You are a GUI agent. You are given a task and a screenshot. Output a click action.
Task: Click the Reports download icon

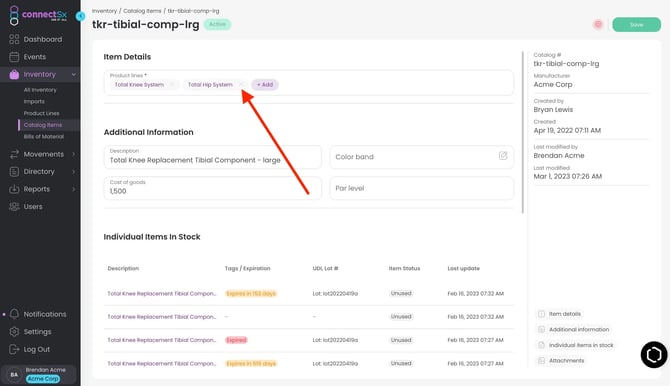click(14, 189)
